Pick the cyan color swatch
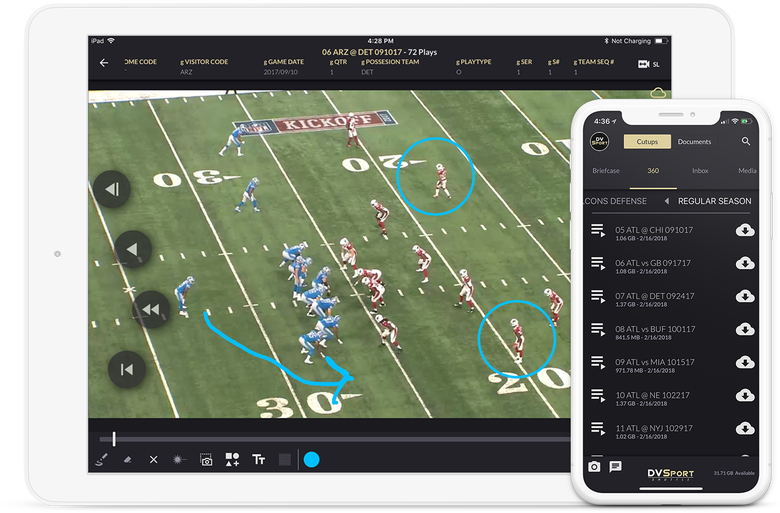Screen dimensions: 780x513 pos(311,459)
